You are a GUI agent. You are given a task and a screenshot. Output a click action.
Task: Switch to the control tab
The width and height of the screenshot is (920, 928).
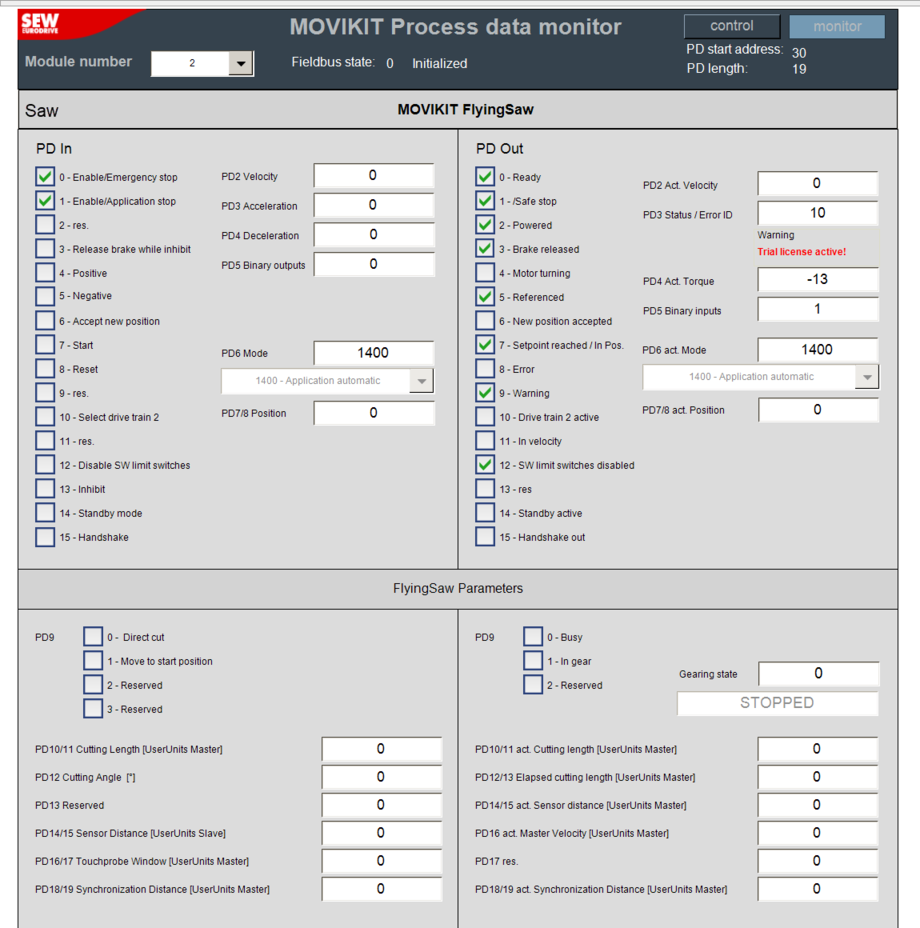coord(732,26)
